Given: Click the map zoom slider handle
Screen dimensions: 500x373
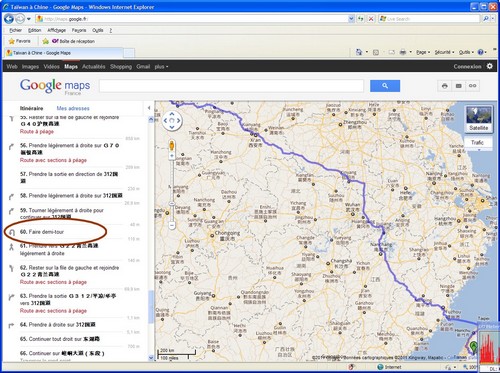Looking at the screenshot, I should pyautogui.click(x=172, y=203).
